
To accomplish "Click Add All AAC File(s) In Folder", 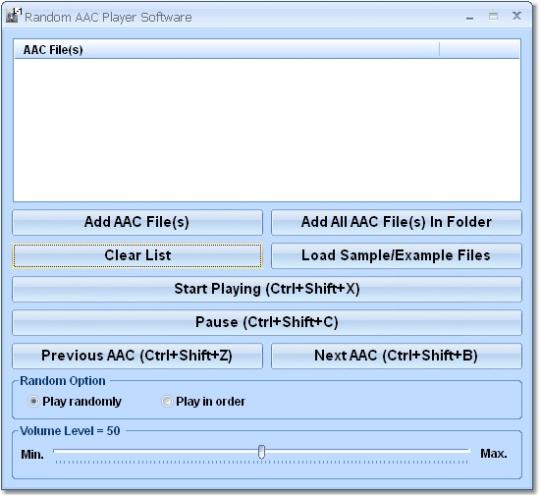I will click(396, 222).
